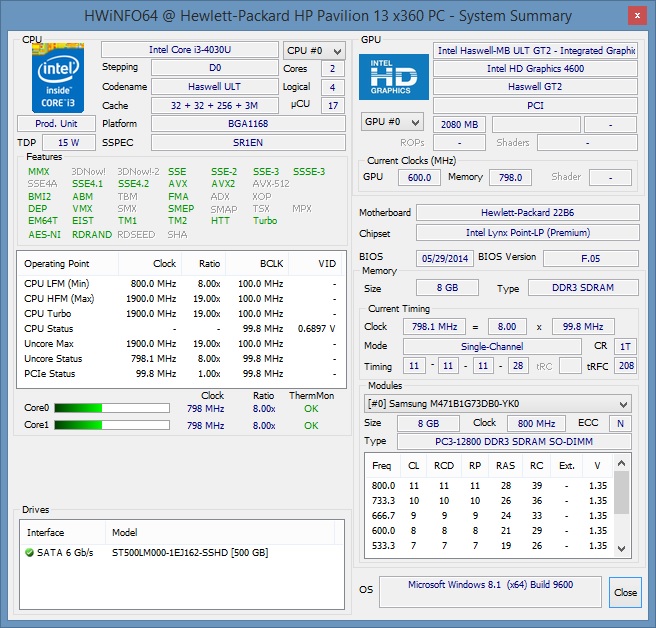This screenshot has height=628, width=656.
Task: Click the Intel Core i3-4030U name field
Action: point(190,49)
